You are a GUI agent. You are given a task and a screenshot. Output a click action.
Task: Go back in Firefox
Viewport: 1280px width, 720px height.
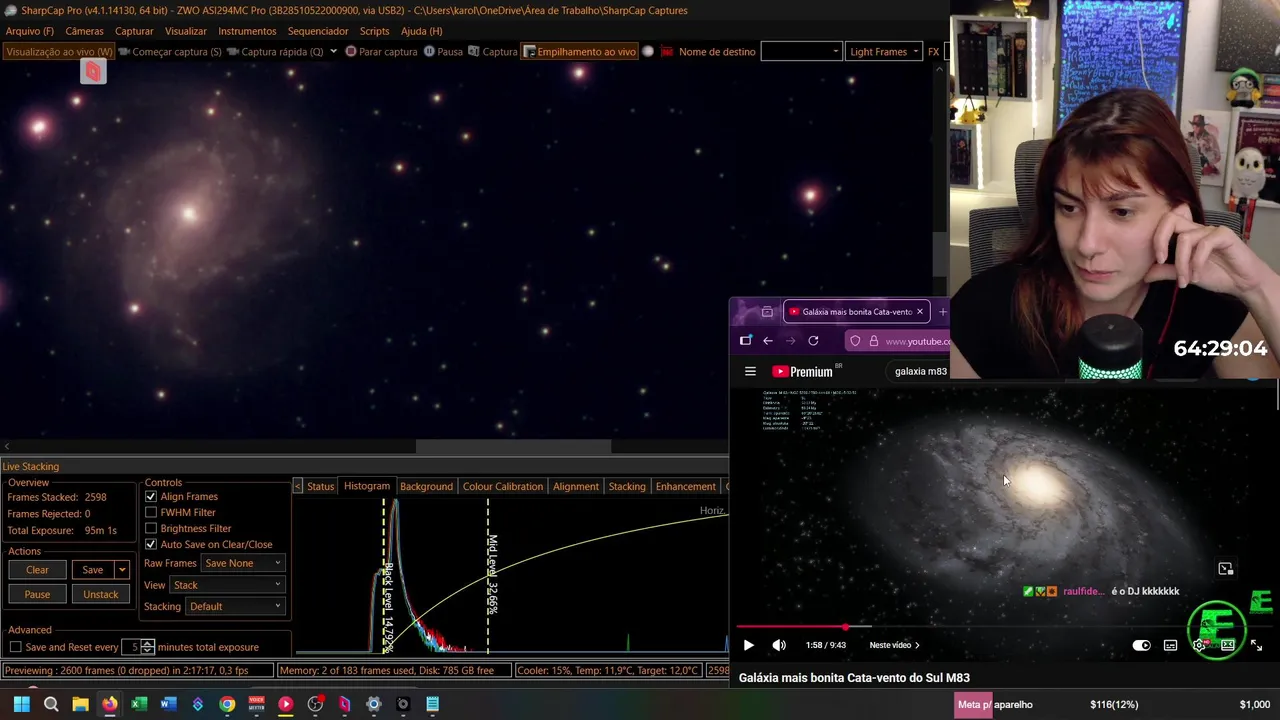(x=767, y=341)
